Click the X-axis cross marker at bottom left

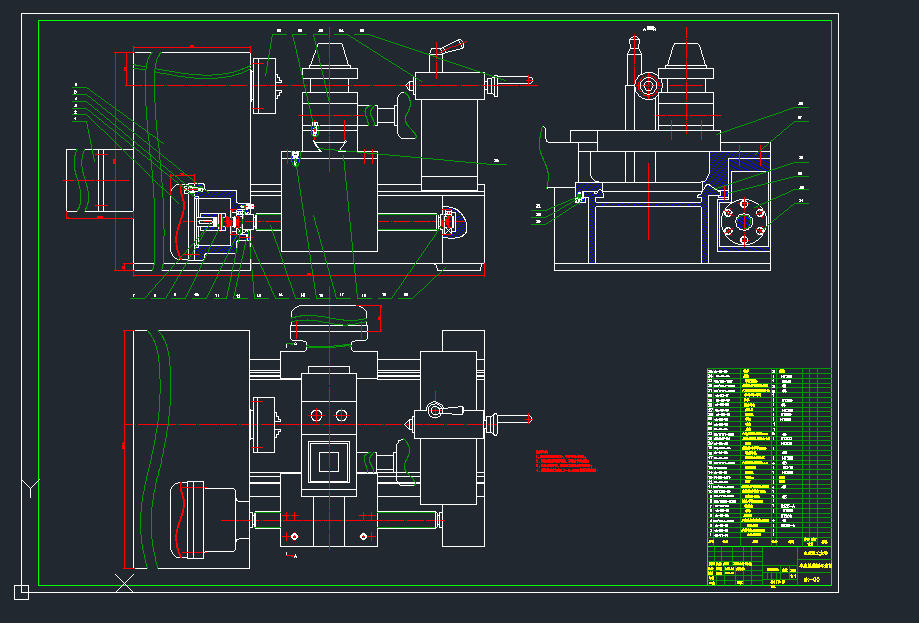point(125,582)
